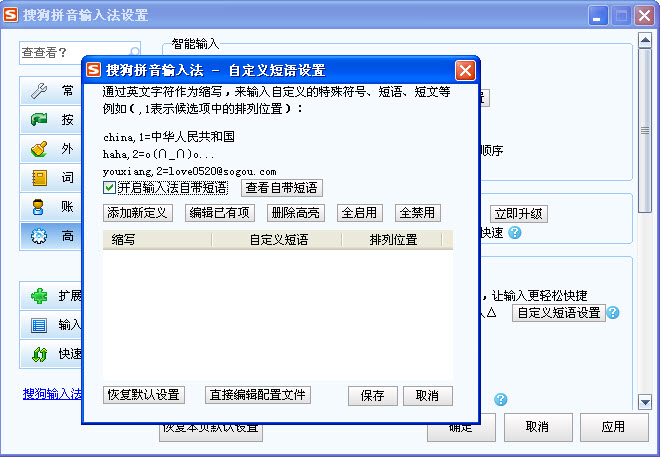Click the green key-arrow sidebar icon
The image size is (661, 457).
39,120
